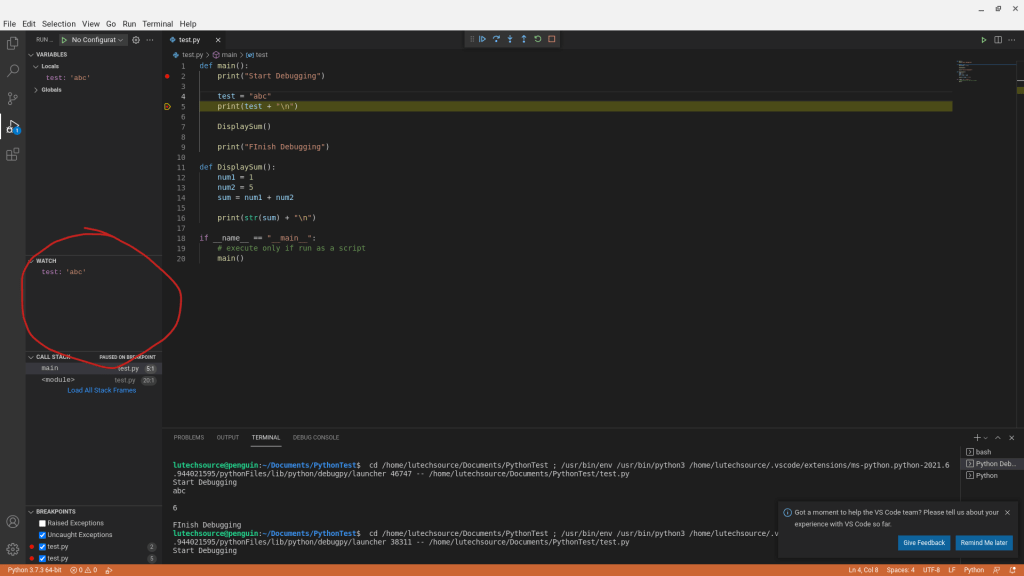
Task: Click the Step Over debug button
Action: (x=496, y=39)
